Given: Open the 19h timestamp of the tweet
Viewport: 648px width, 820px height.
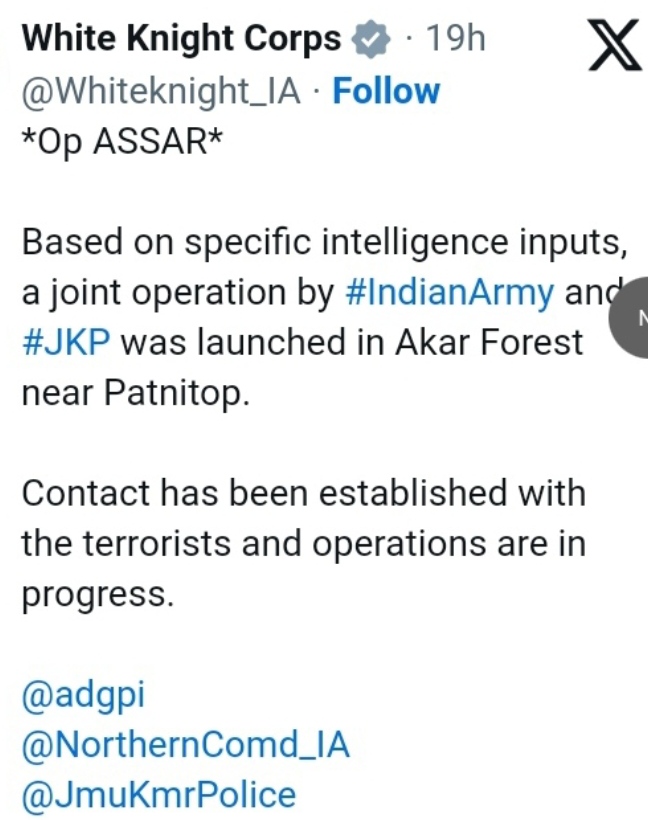Looking at the screenshot, I should click(455, 39).
